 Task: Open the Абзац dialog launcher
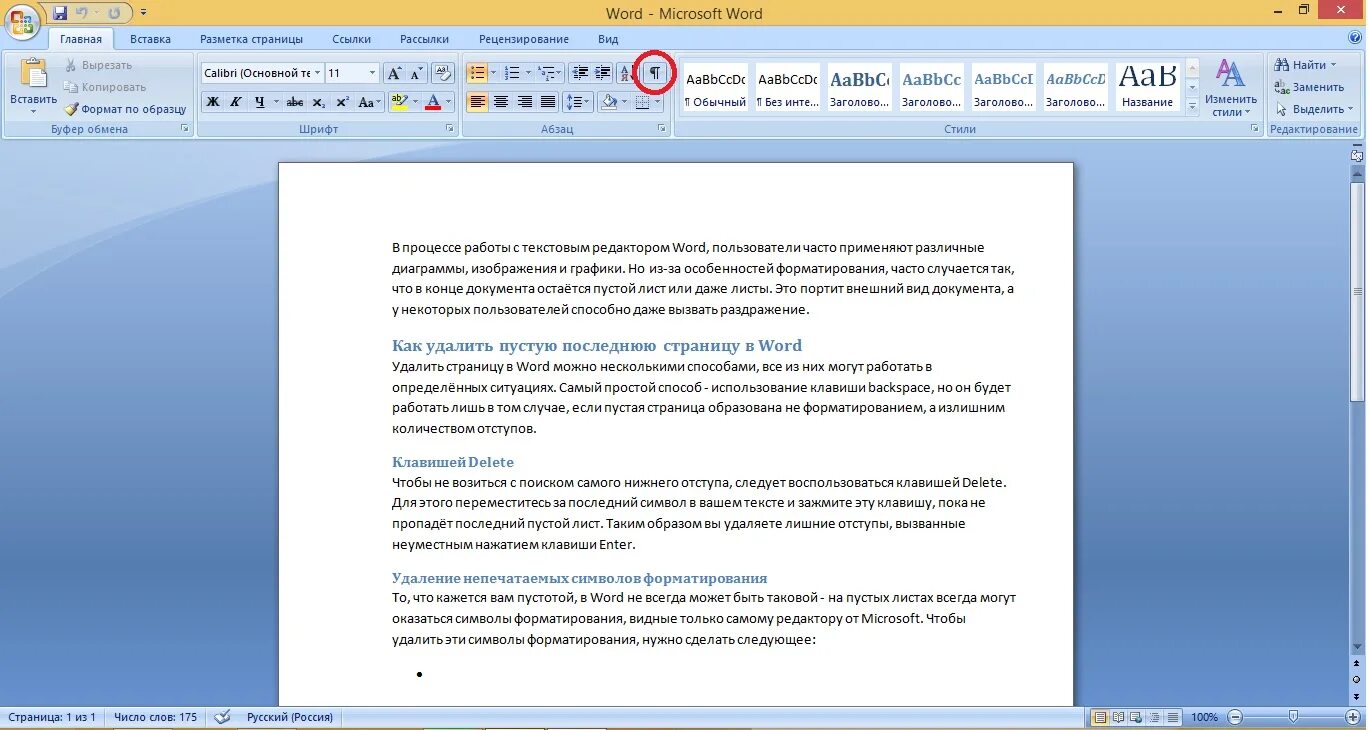click(x=662, y=129)
